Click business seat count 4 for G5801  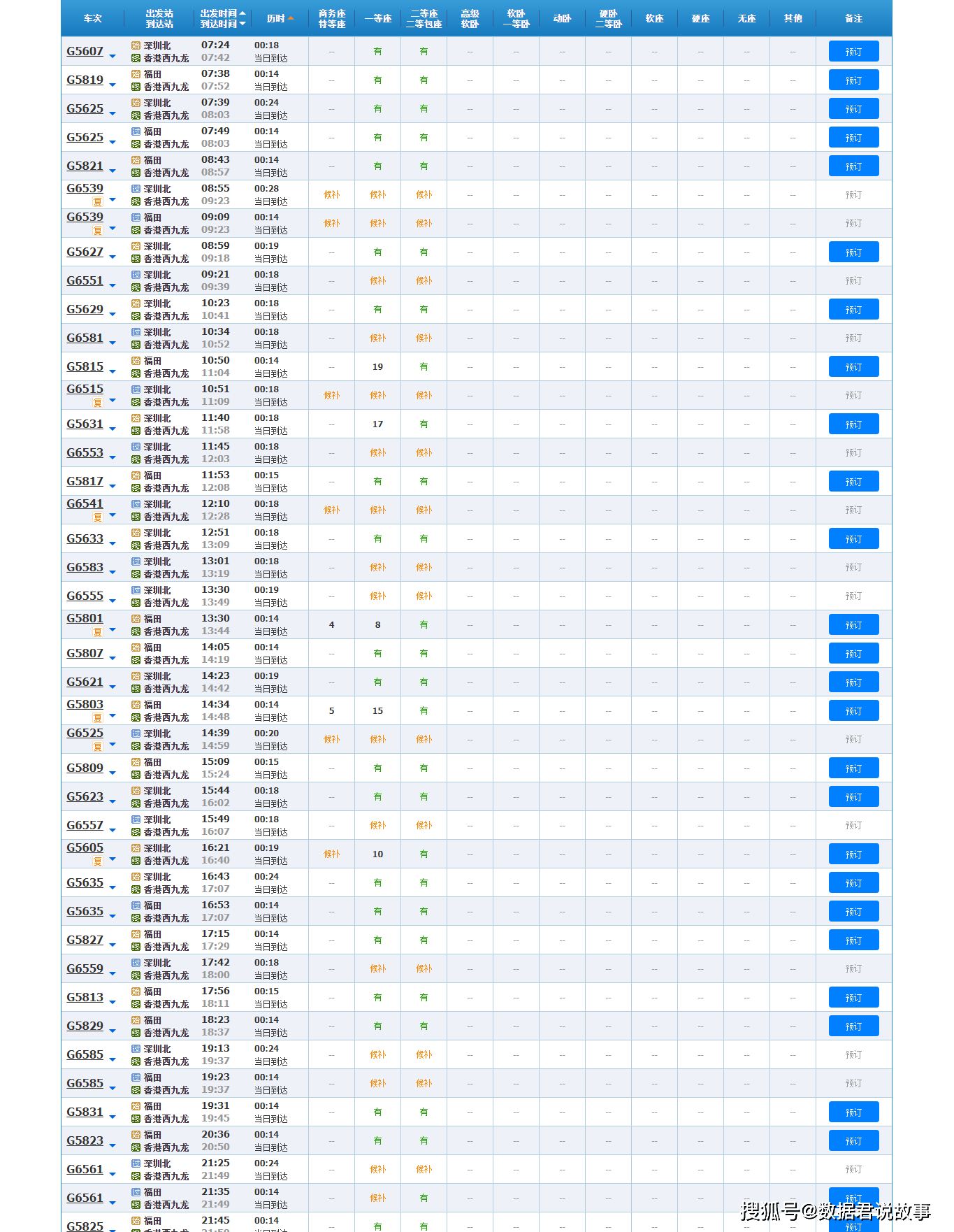(331, 625)
